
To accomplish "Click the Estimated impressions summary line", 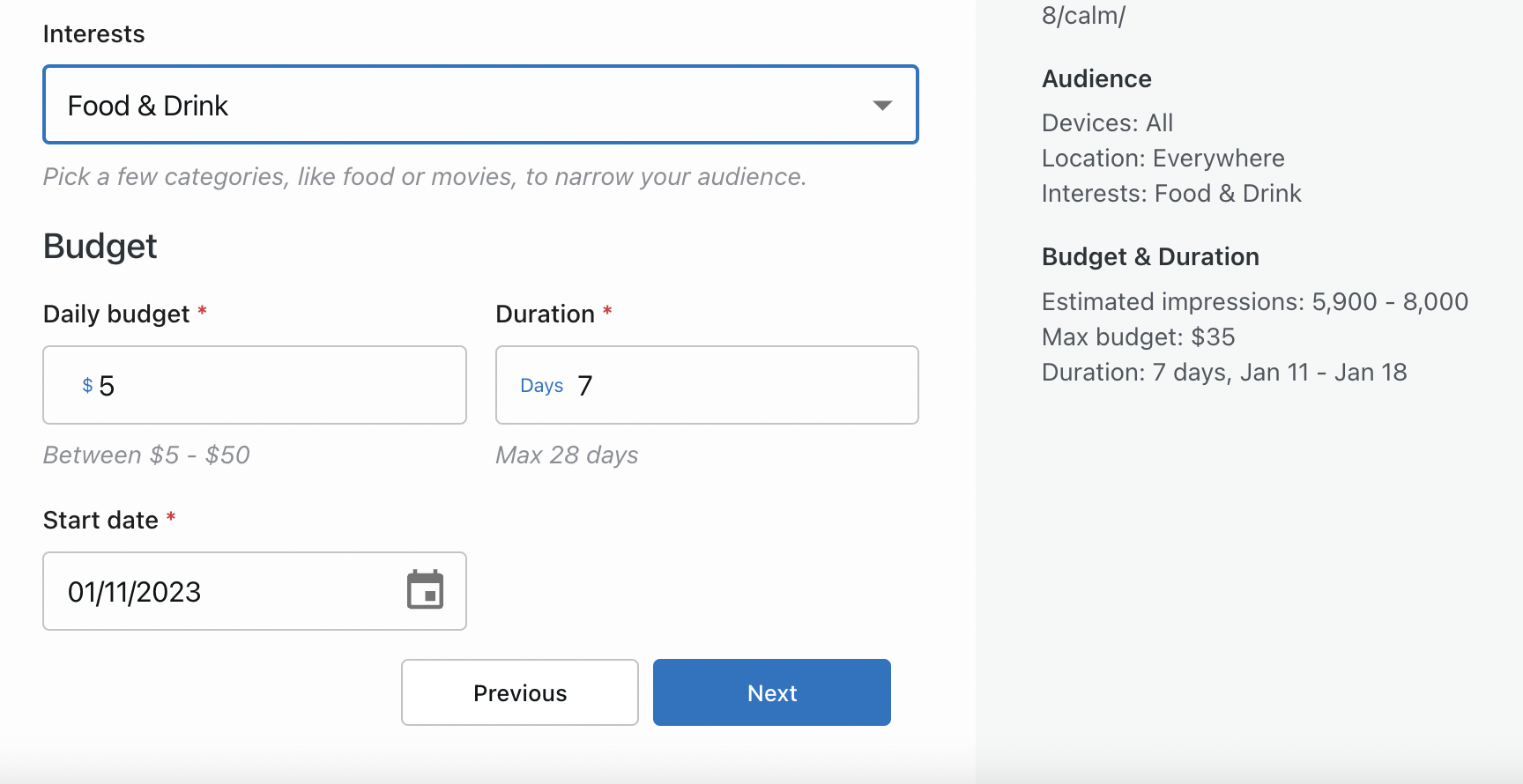I will [1254, 302].
